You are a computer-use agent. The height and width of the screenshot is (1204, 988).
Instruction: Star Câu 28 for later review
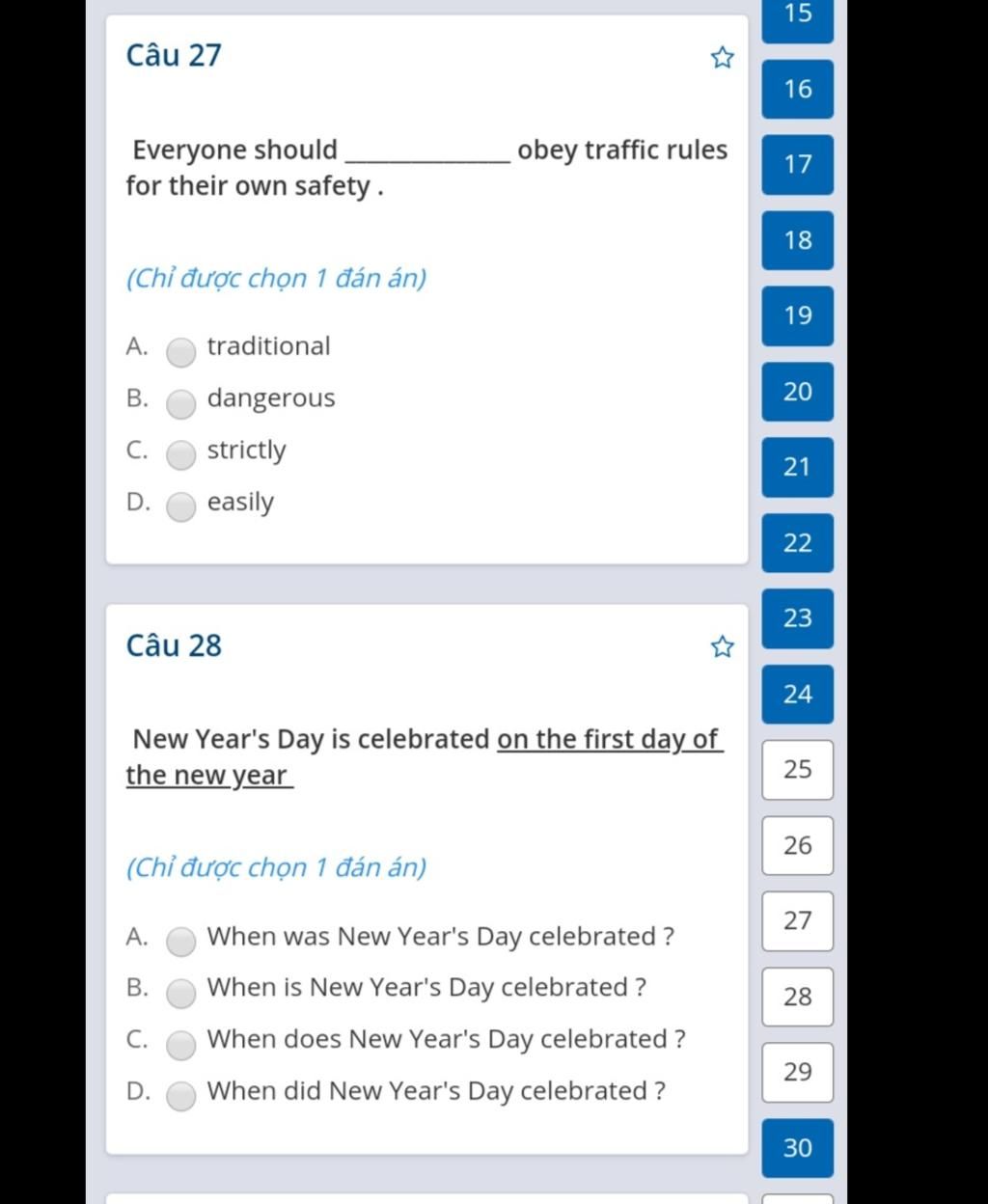click(722, 647)
